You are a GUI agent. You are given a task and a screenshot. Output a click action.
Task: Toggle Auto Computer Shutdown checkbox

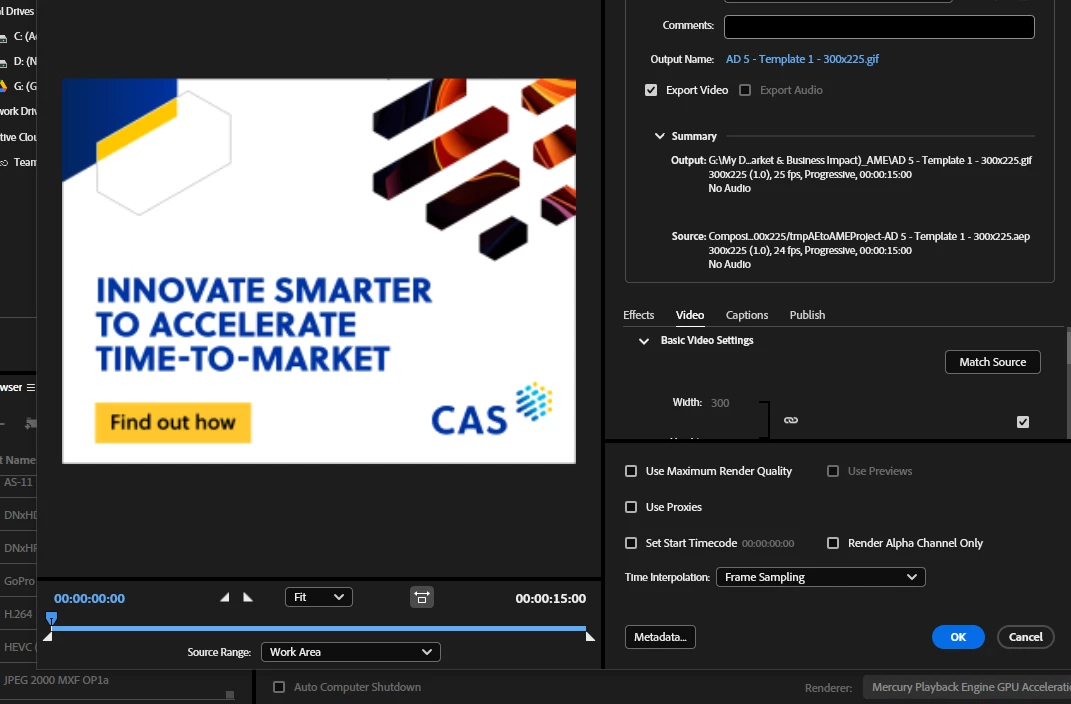279,688
